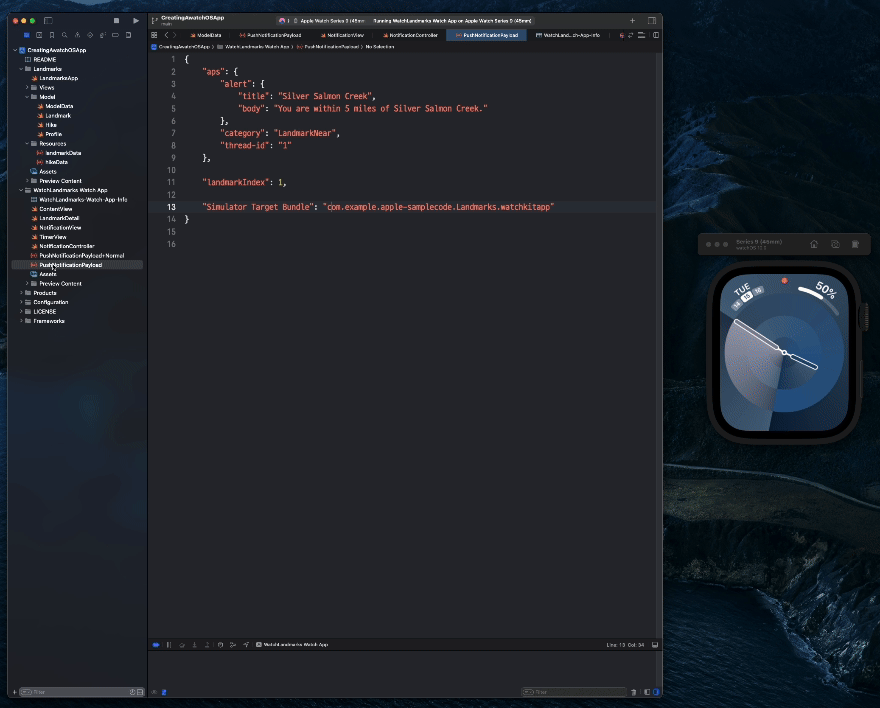This screenshot has height=708, width=880.
Task: Open the Breakpoint navigator icon
Action: [x=115, y=35]
